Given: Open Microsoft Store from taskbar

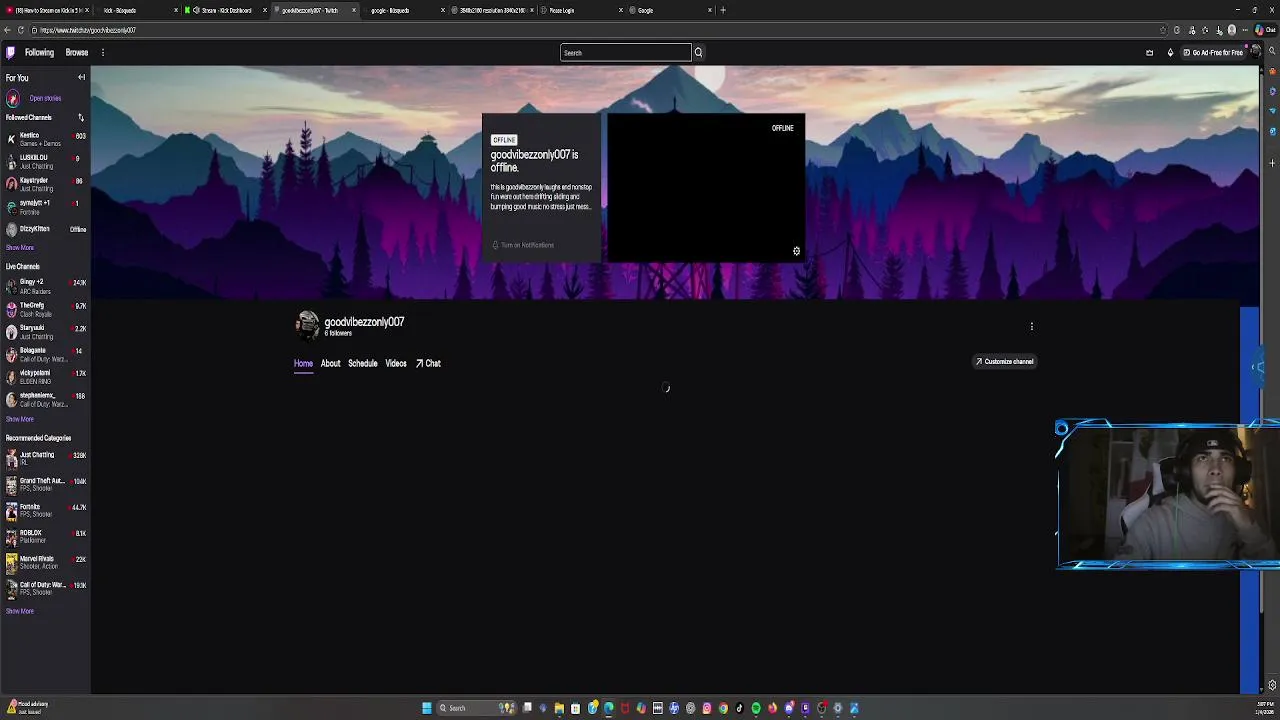Looking at the screenshot, I should pos(575,708).
